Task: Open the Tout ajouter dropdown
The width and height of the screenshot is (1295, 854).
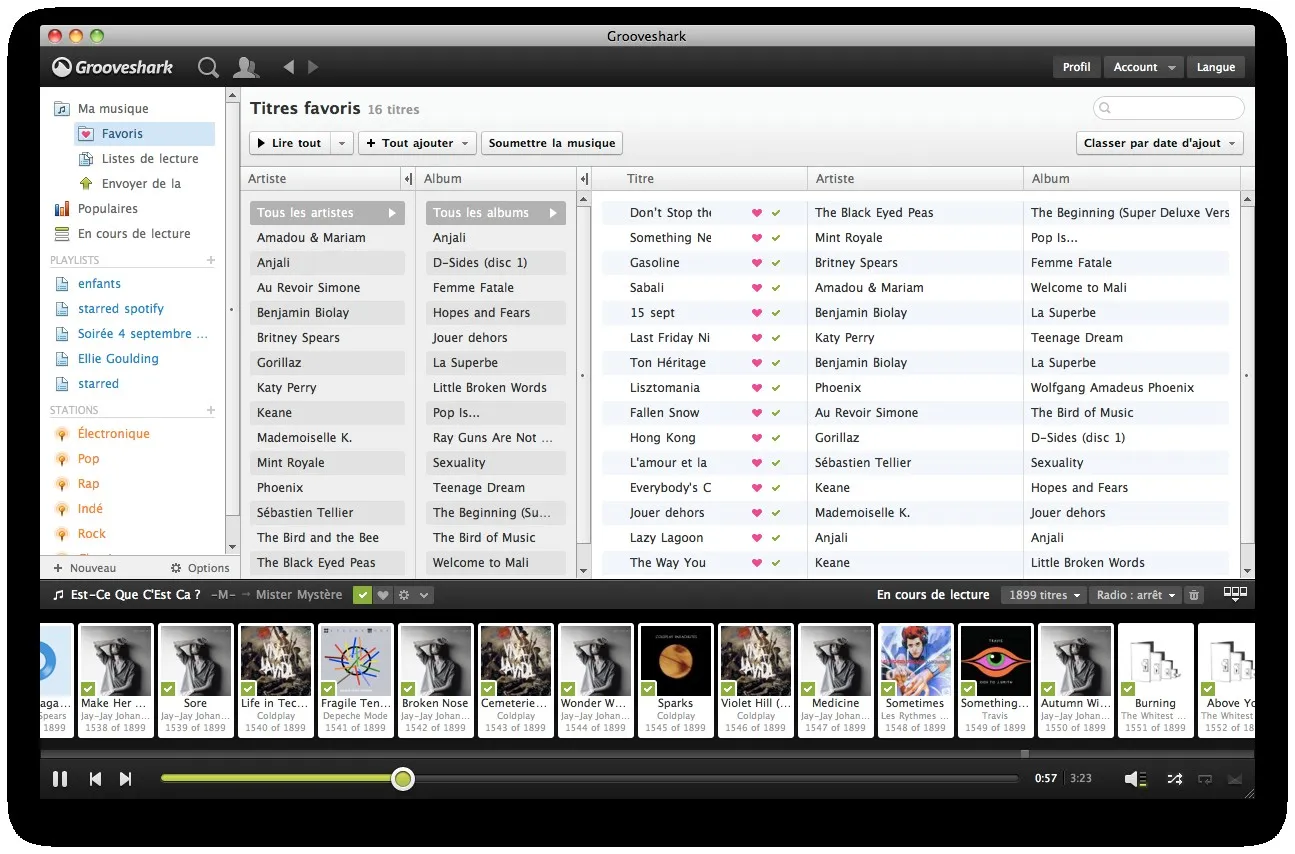Action: tap(417, 143)
